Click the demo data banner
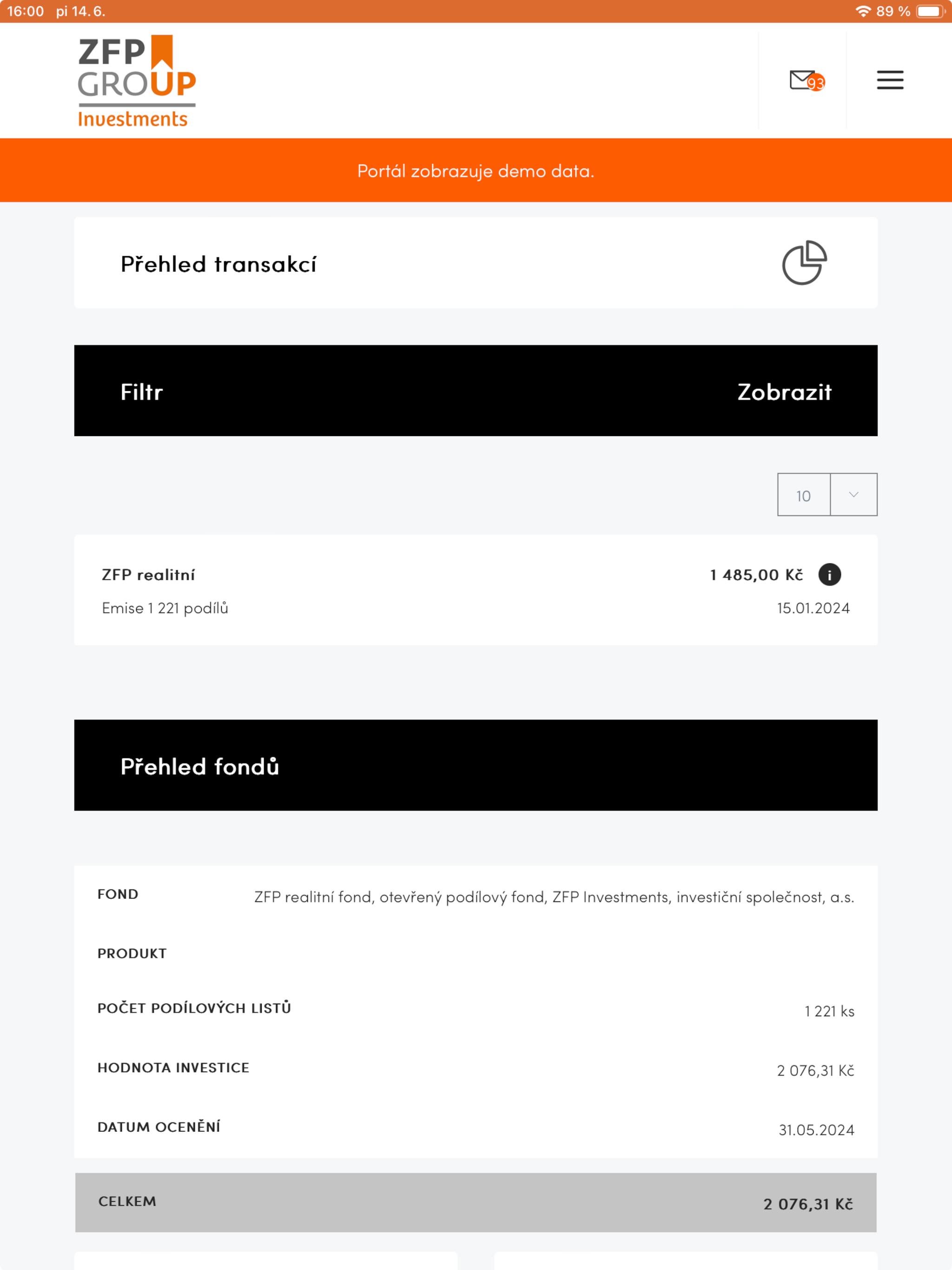 click(x=476, y=170)
